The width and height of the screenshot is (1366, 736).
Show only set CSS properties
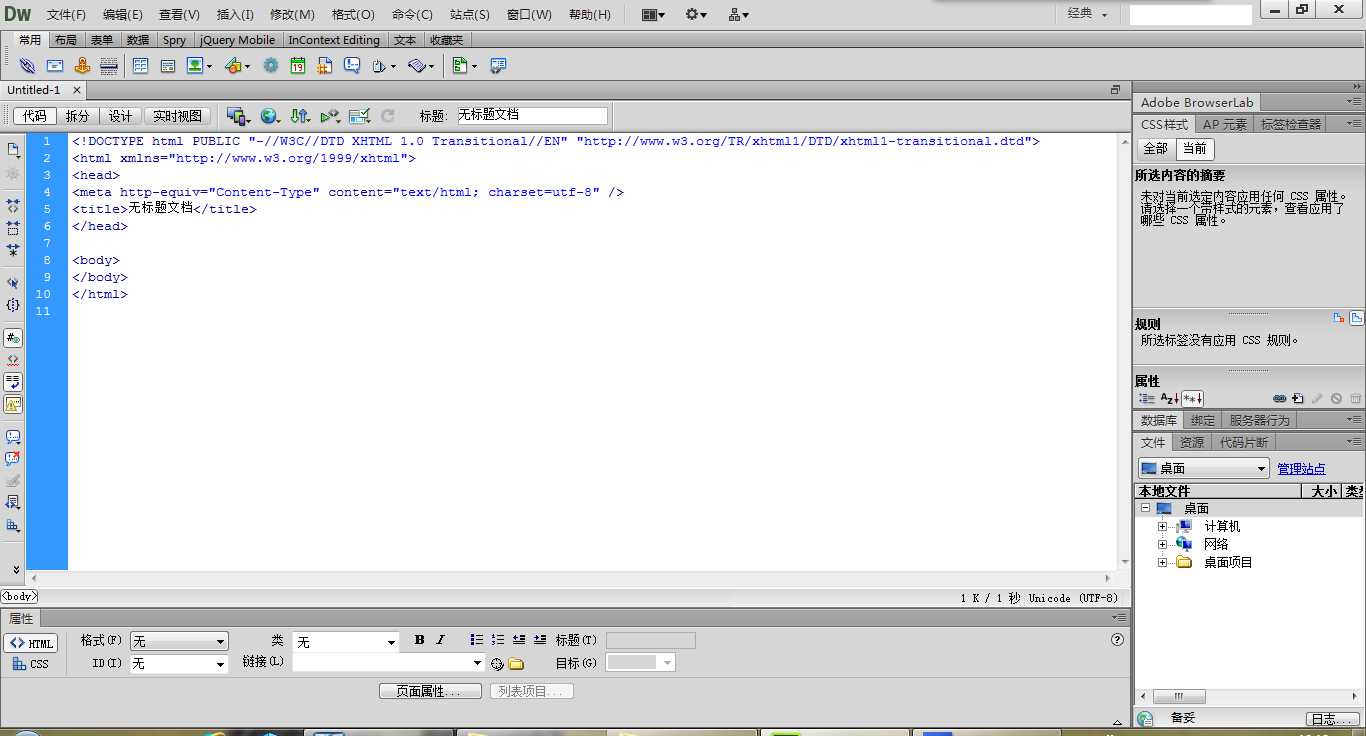click(1192, 398)
